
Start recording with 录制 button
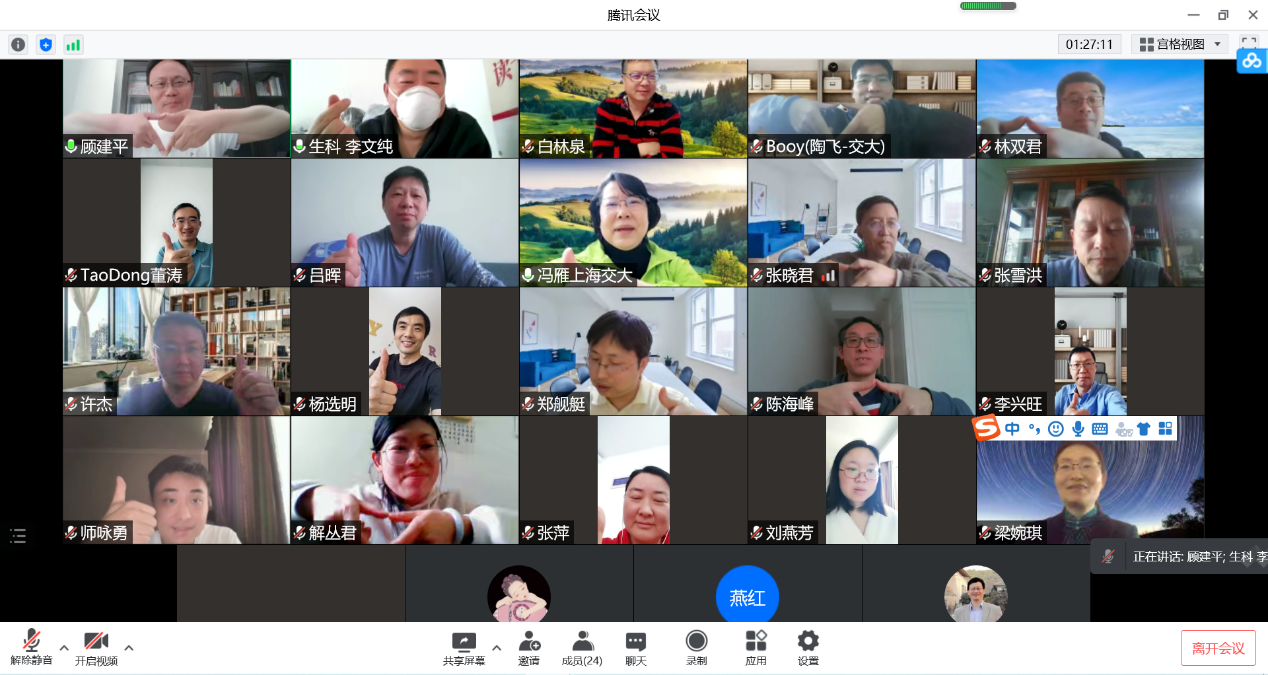(696, 642)
